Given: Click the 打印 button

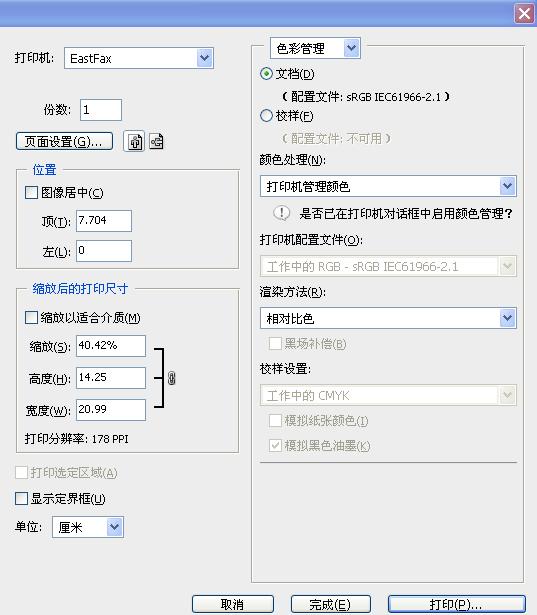Looking at the screenshot, I should coord(456,604).
